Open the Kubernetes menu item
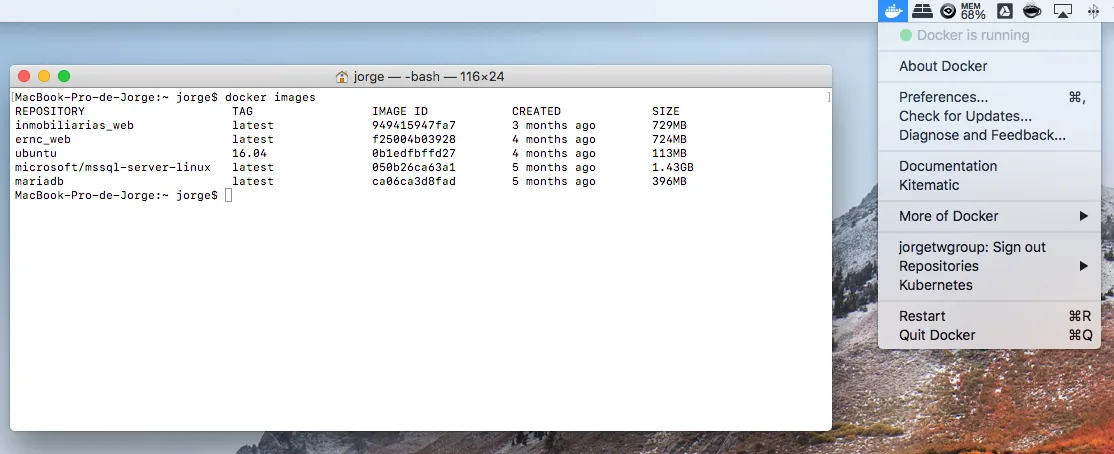The width and height of the screenshot is (1114, 454). pyautogui.click(x=990, y=285)
